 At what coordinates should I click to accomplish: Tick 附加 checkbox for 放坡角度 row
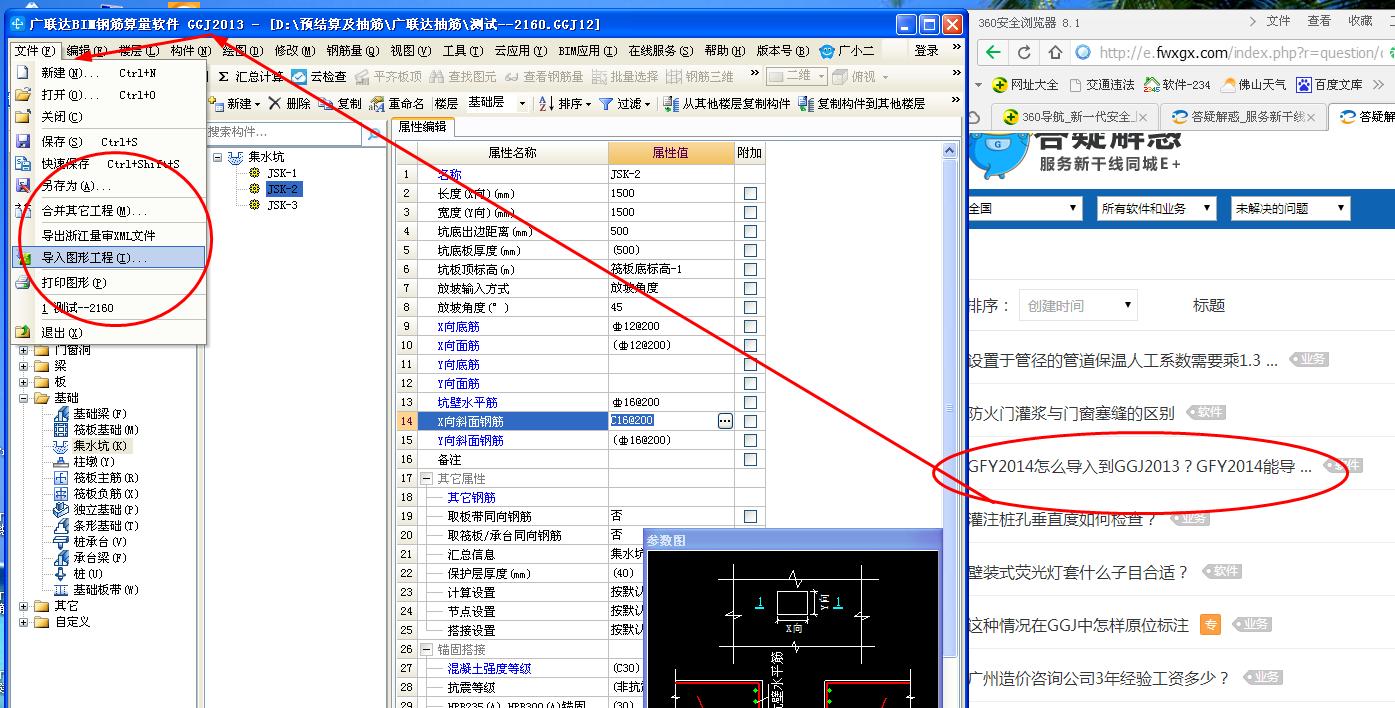pyautogui.click(x=750, y=307)
